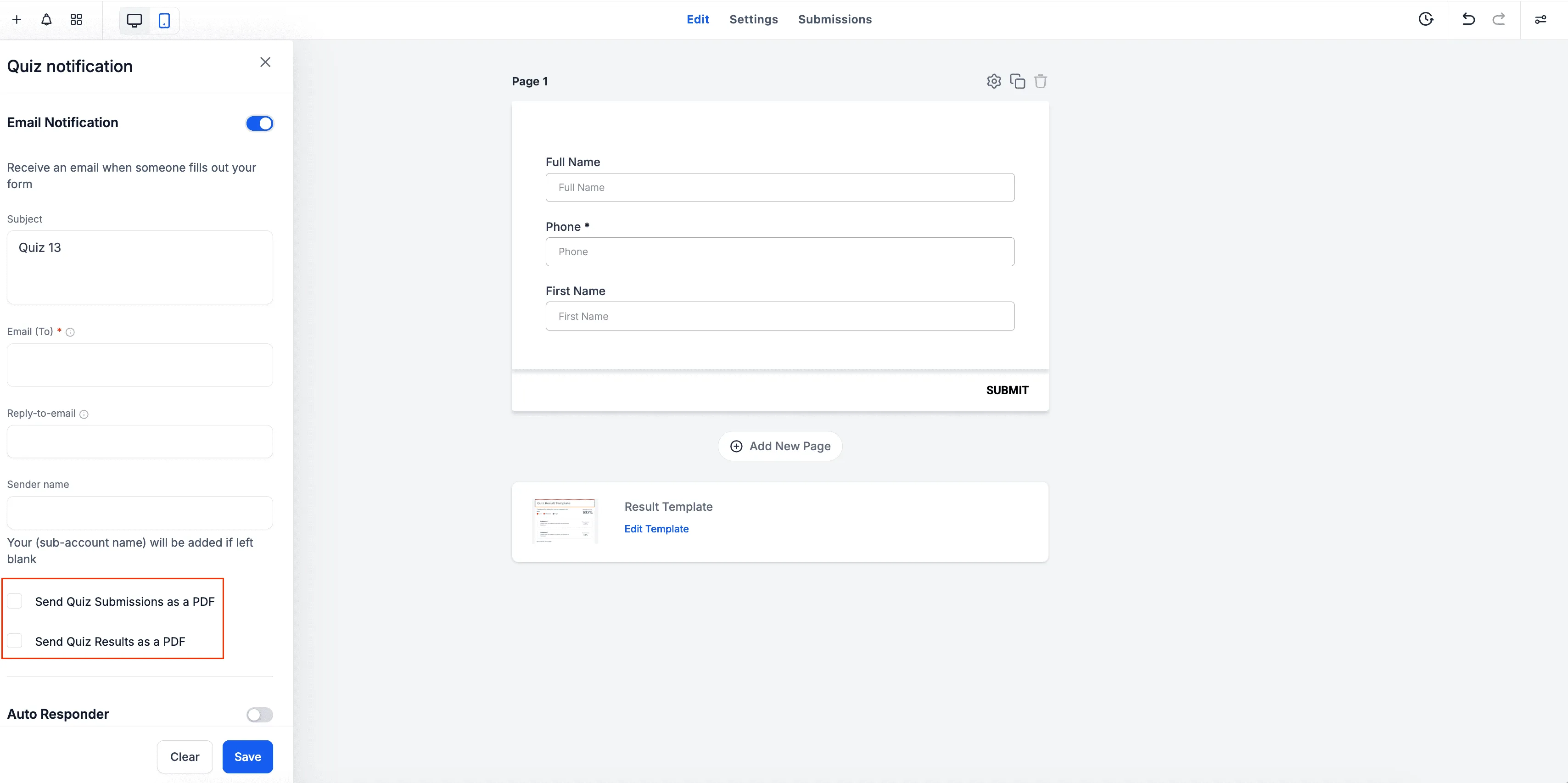Image resolution: width=1568 pixels, height=783 pixels.
Task: Enable the Auto Responder toggle
Action: (260, 714)
